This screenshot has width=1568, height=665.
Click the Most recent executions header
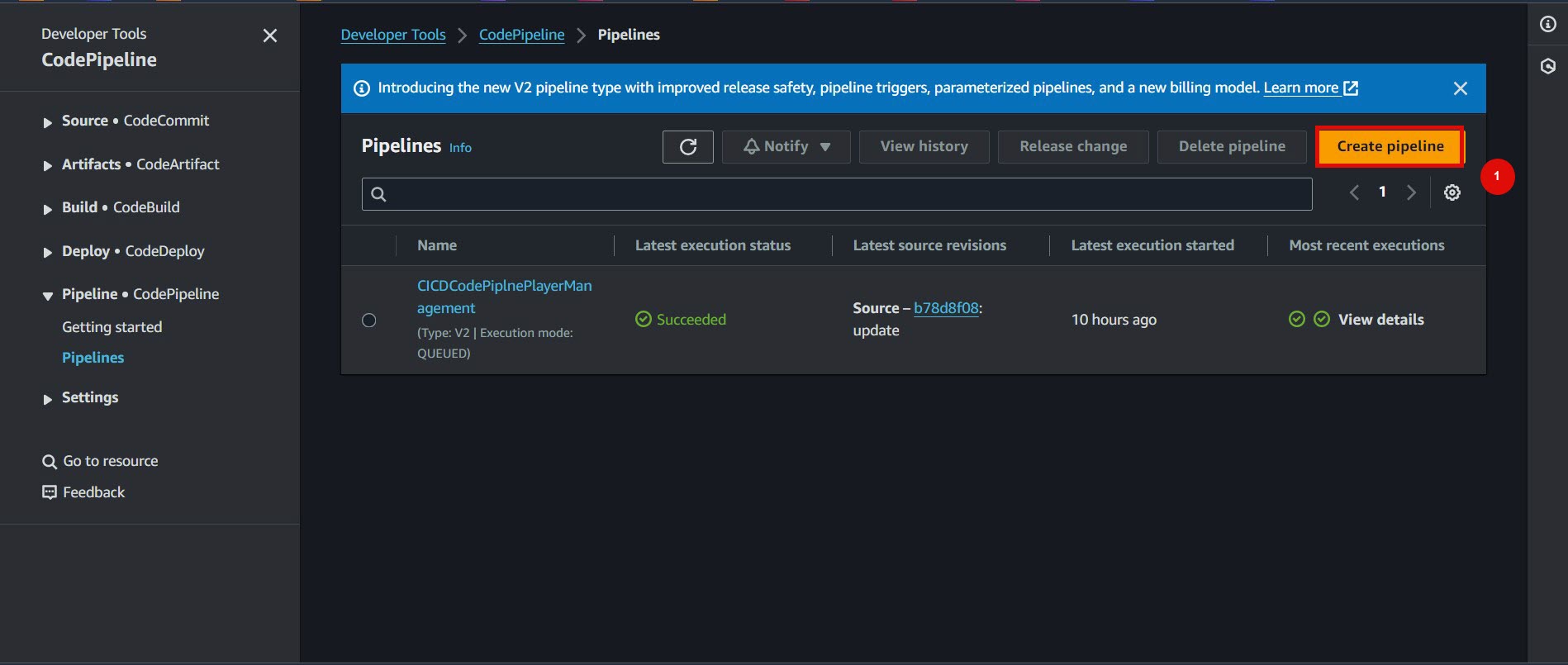(x=1366, y=245)
